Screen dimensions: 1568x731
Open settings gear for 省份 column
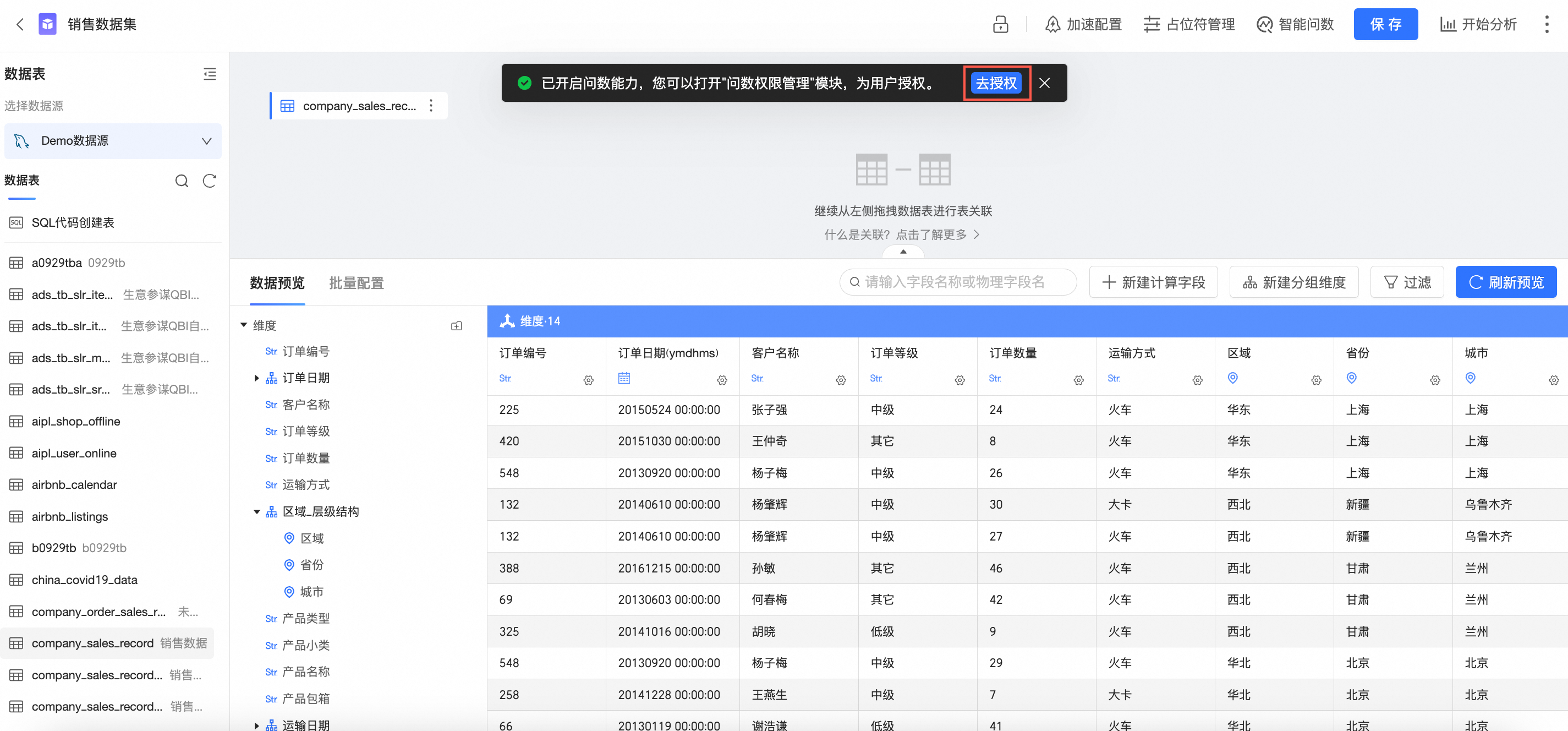pos(1435,380)
